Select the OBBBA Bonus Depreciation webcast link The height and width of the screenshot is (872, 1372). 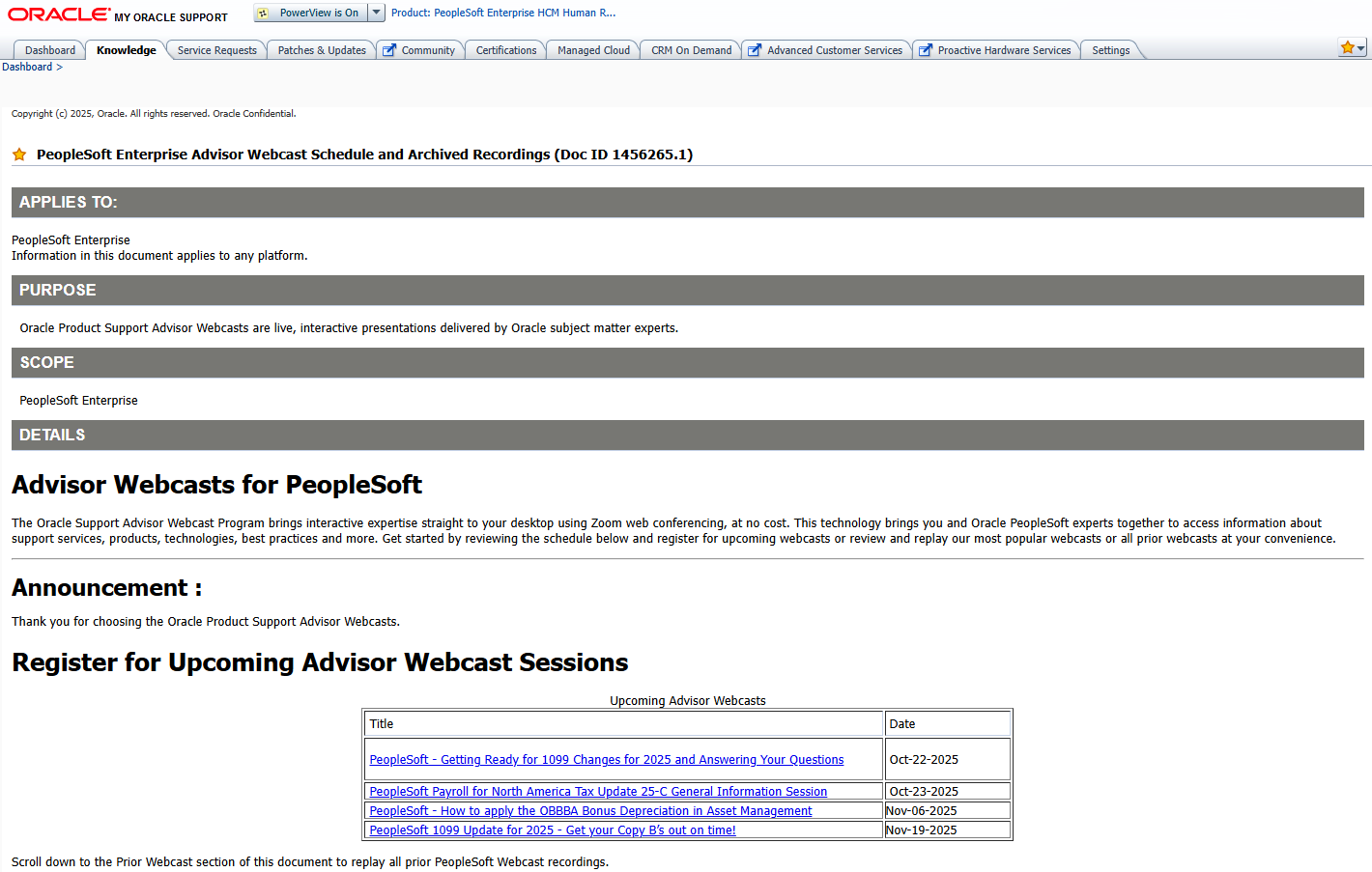click(x=590, y=810)
